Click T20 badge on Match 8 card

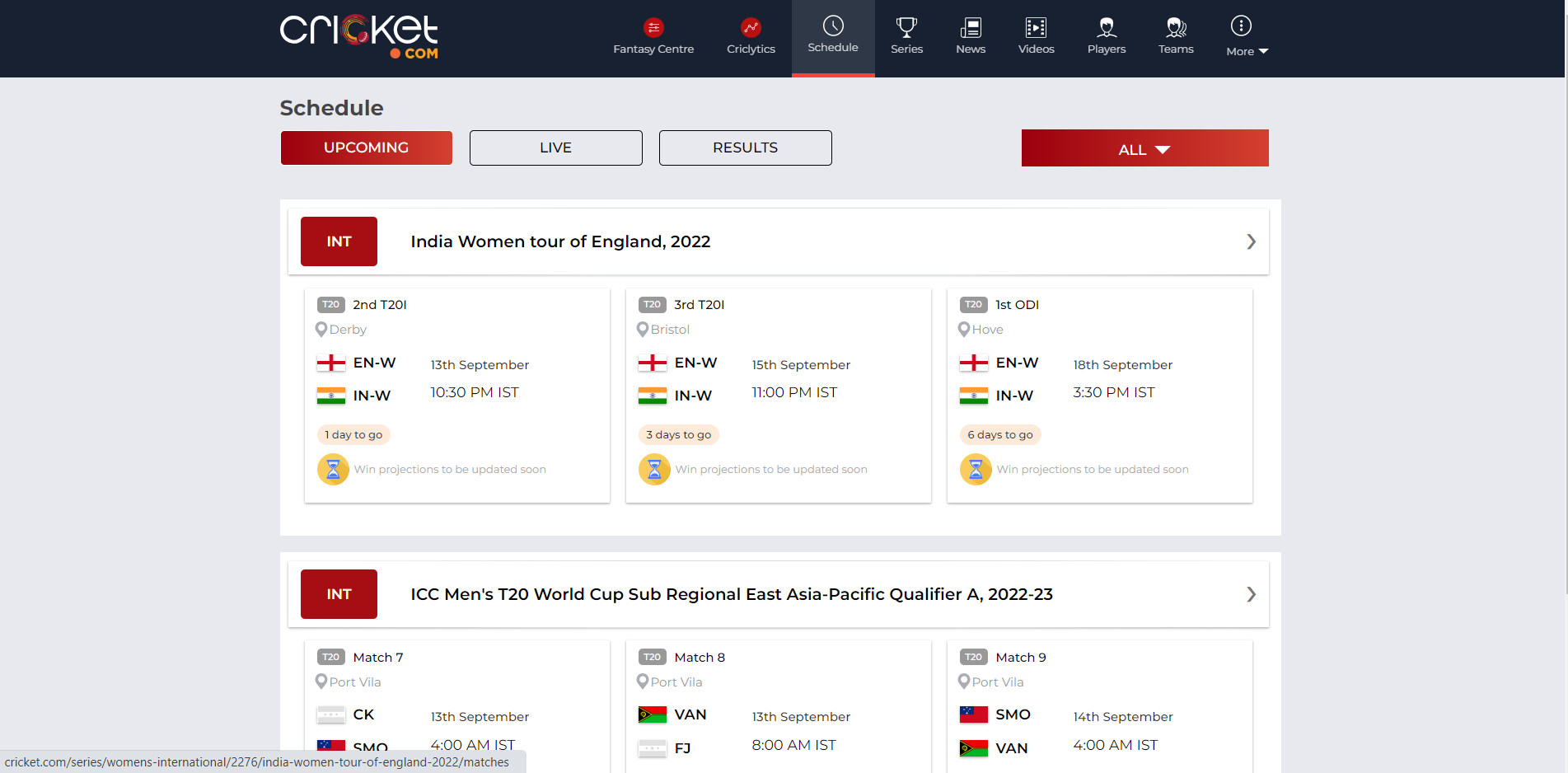point(653,658)
